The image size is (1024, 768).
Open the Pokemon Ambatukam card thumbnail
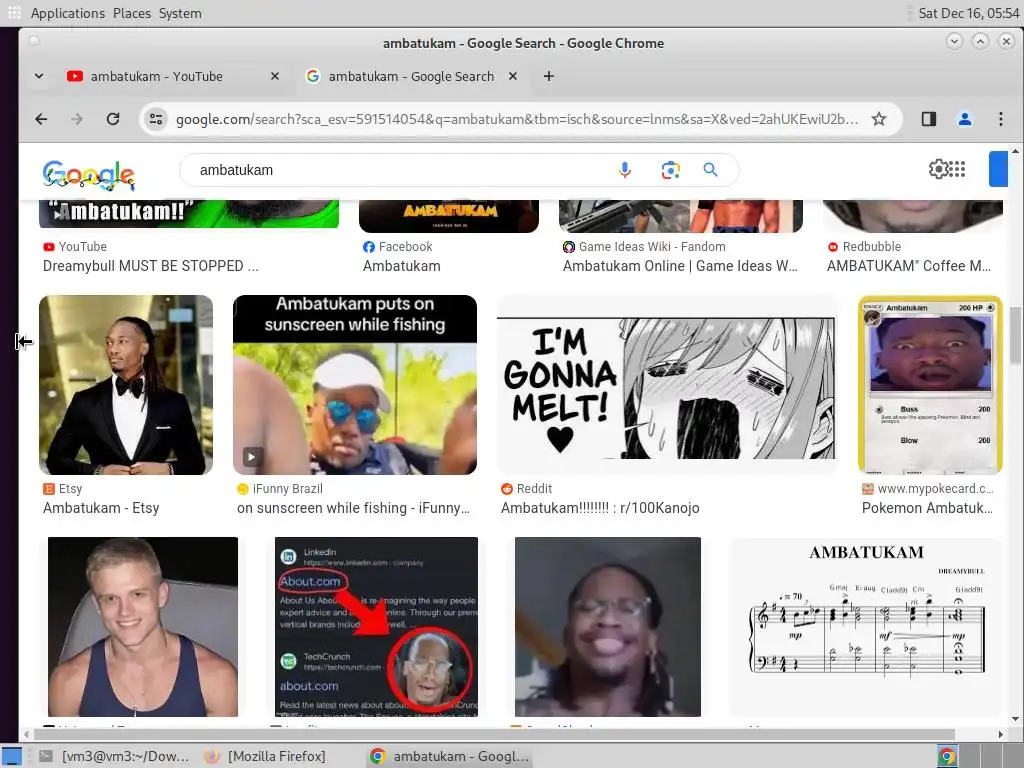click(x=930, y=385)
